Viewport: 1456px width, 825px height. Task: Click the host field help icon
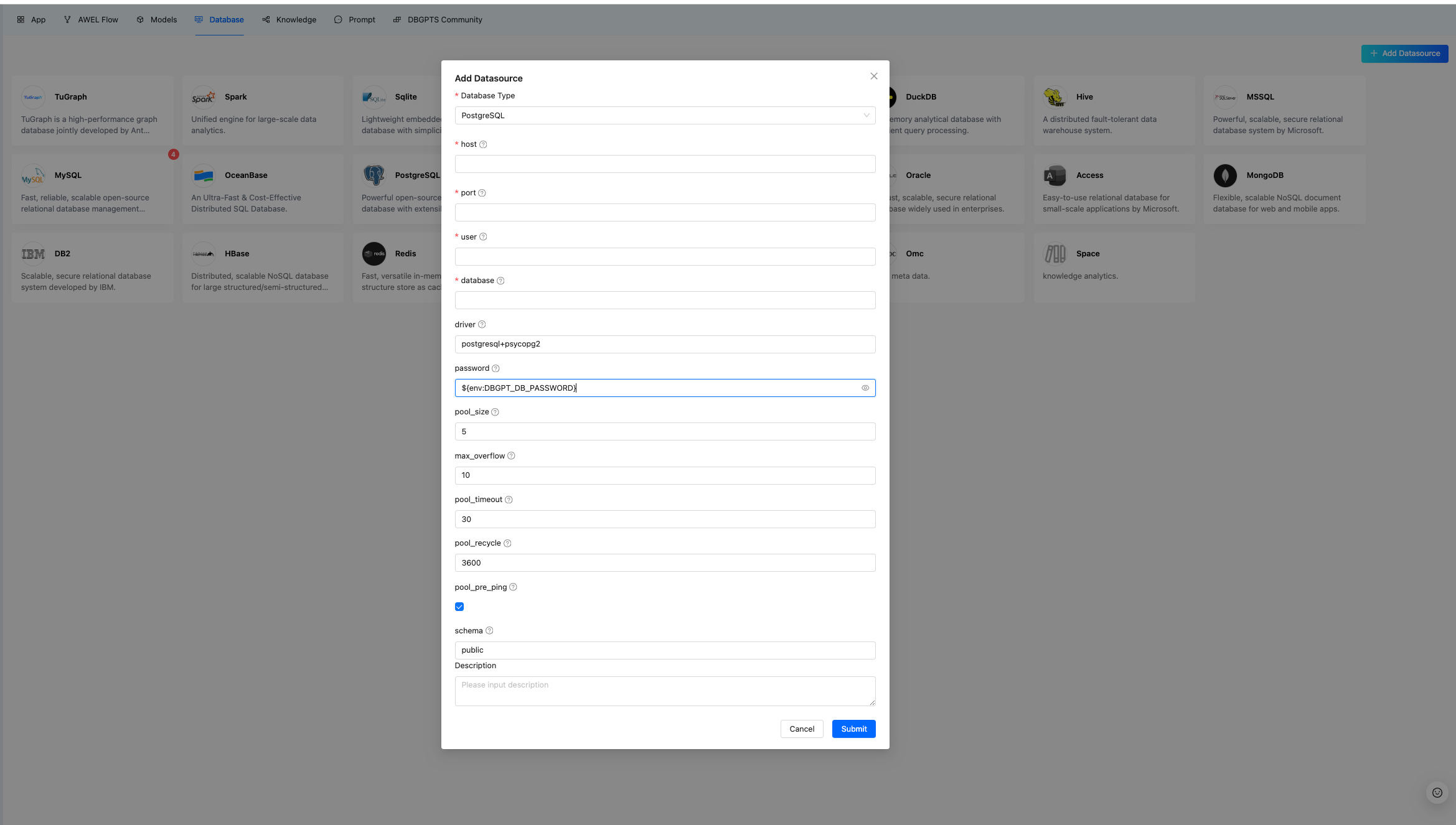point(483,144)
